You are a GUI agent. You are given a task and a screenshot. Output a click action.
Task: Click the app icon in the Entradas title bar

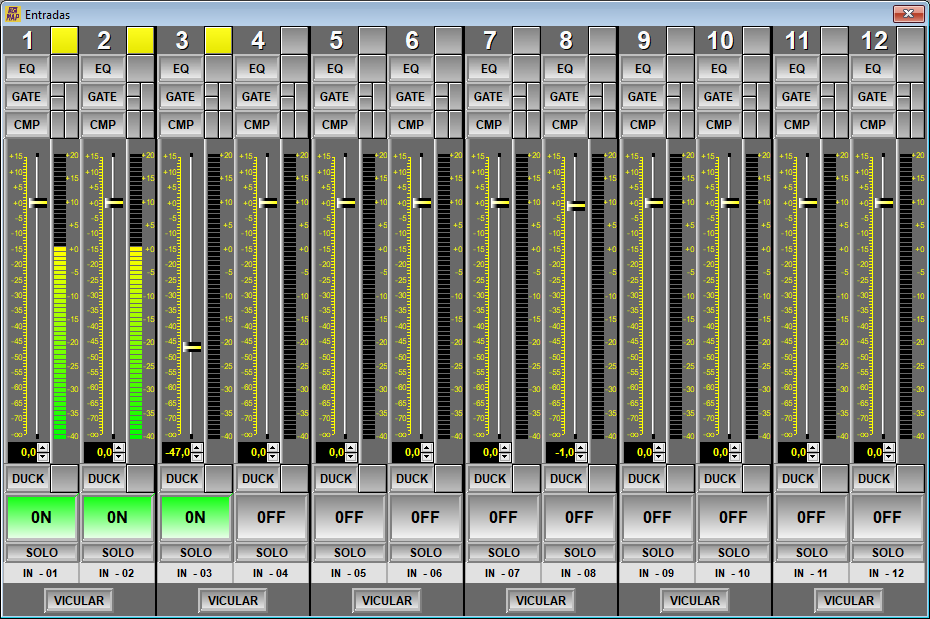(x=12, y=14)
